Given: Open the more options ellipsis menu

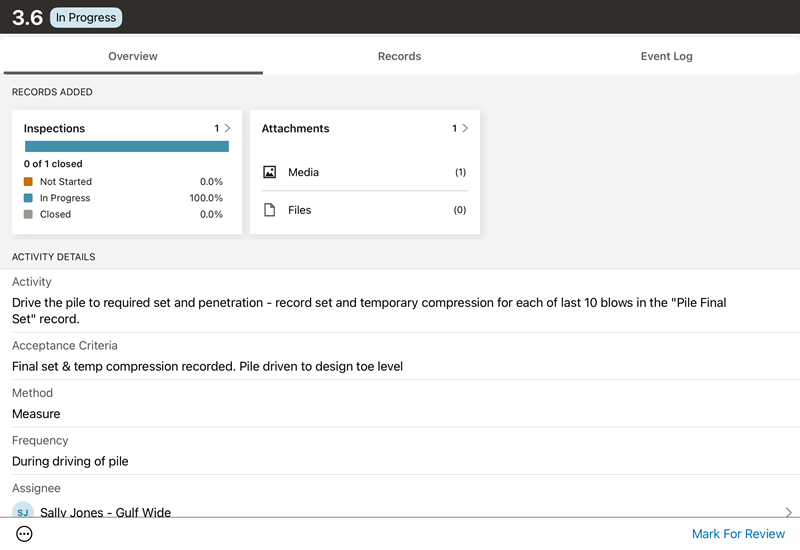Looking at the screenshot, I should [x=25, y=534].
